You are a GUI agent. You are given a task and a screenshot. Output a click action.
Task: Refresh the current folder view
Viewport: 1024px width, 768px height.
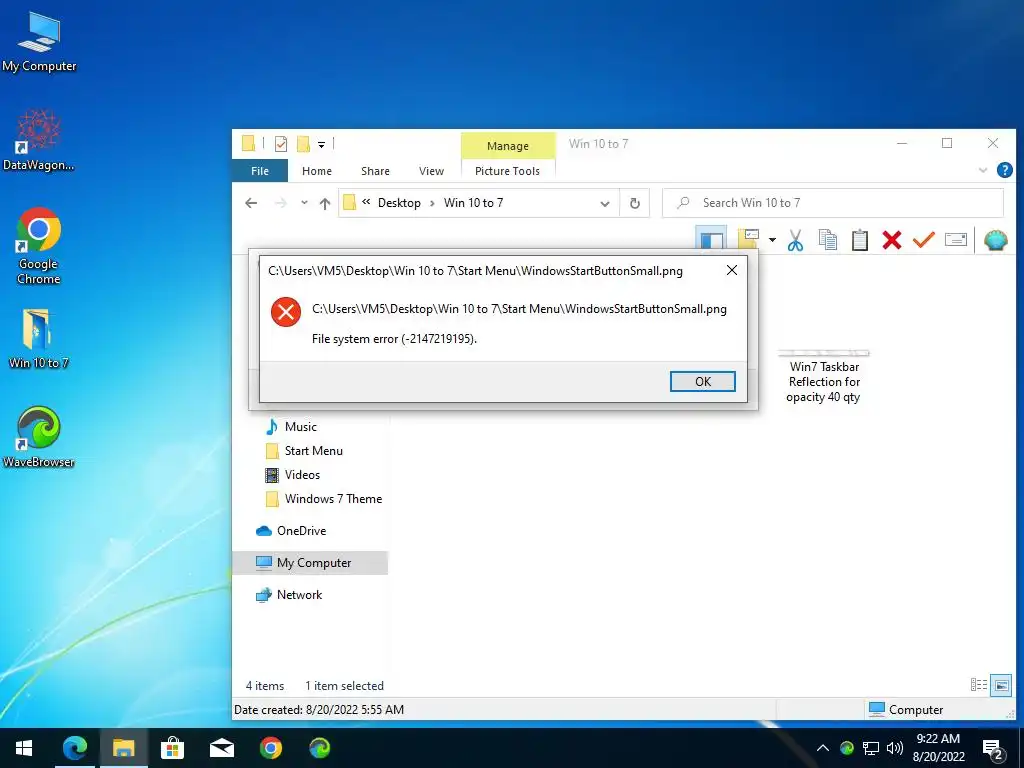tap(634, 203)
